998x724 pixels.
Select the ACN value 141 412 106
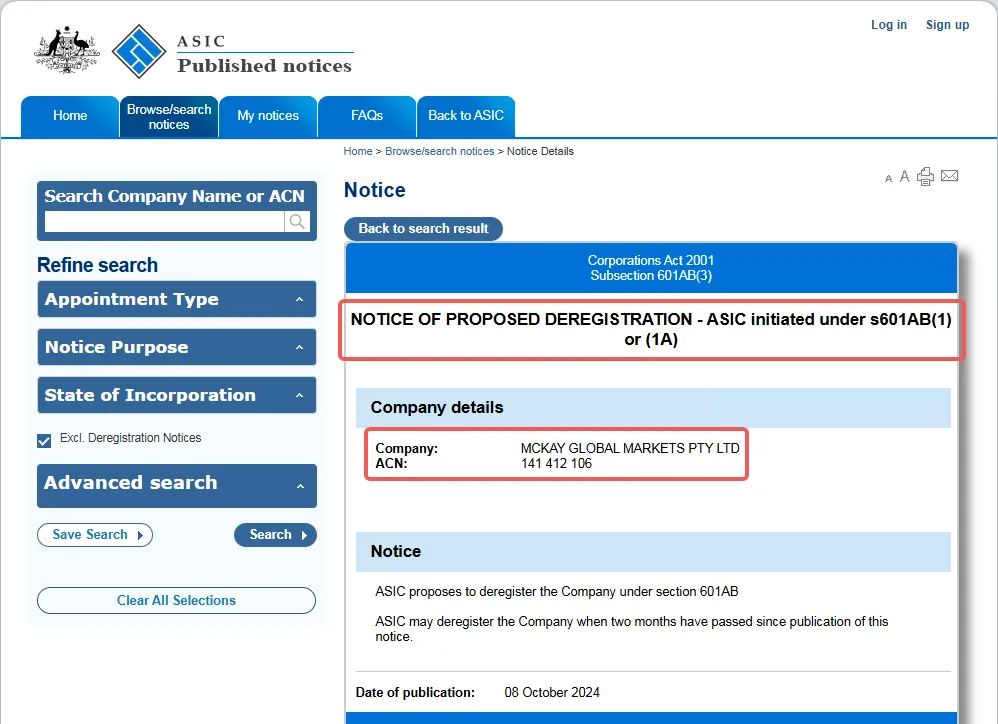pos(556,464)
